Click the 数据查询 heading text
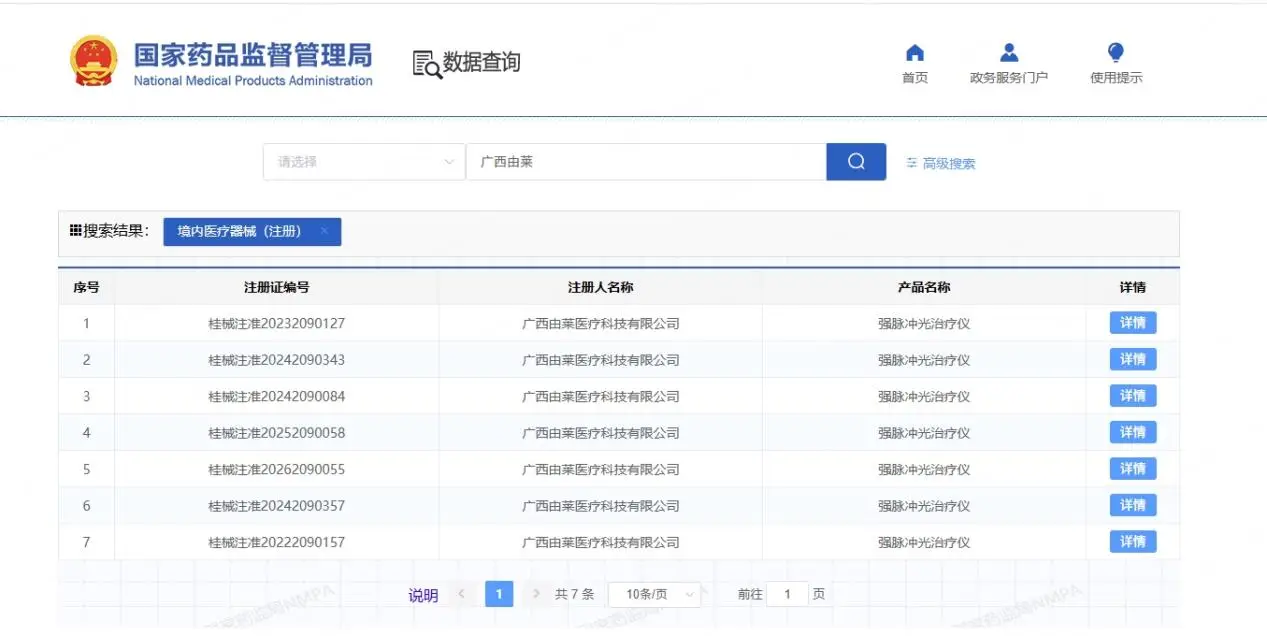Image resolution: width=1267 pixels, height=636 pixels. click(482, 63)
